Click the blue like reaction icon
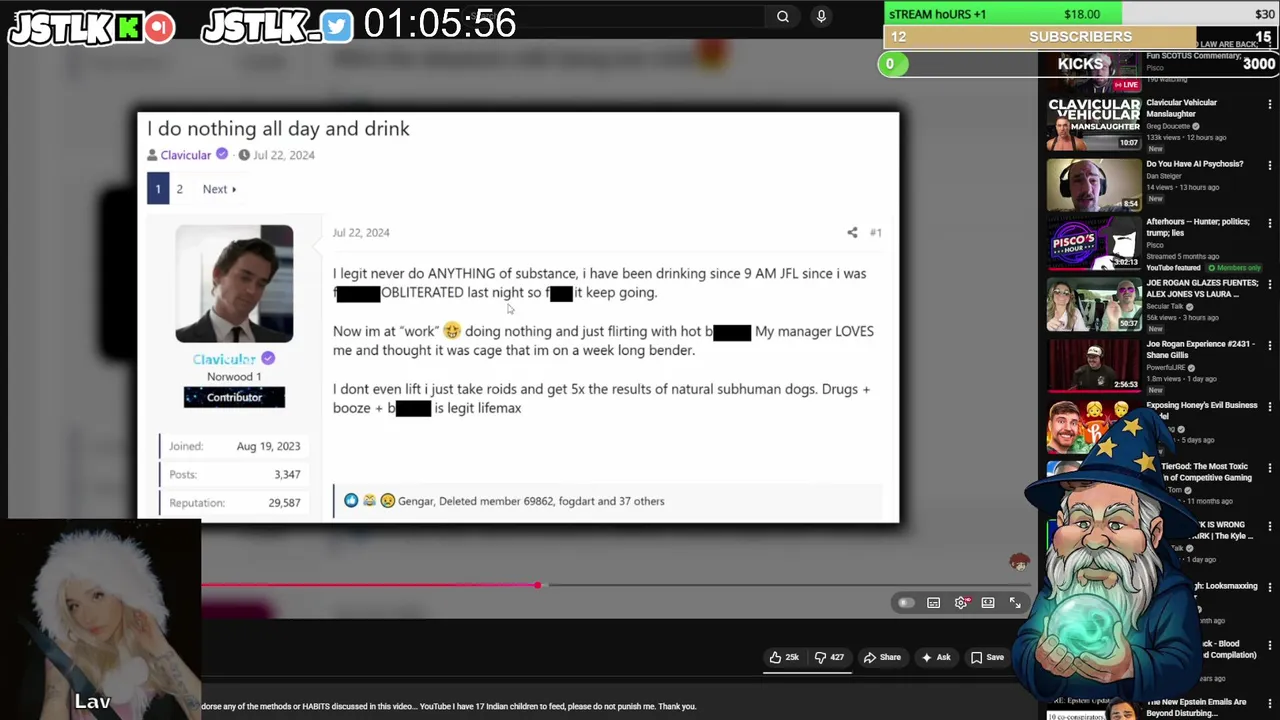This screenshot has height=720, width=1280. pyautogui.click(x=351, y=501)
